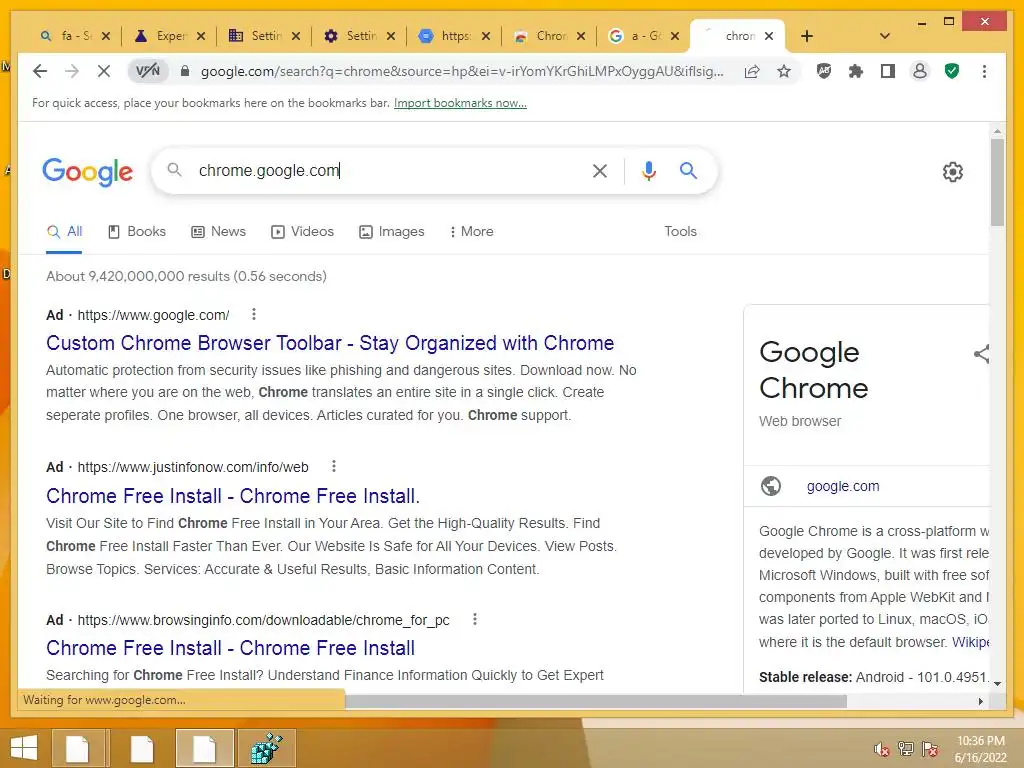Click the forward navigation arrow
Viewport: 1024px width, 768px height.
pos(72,71)
